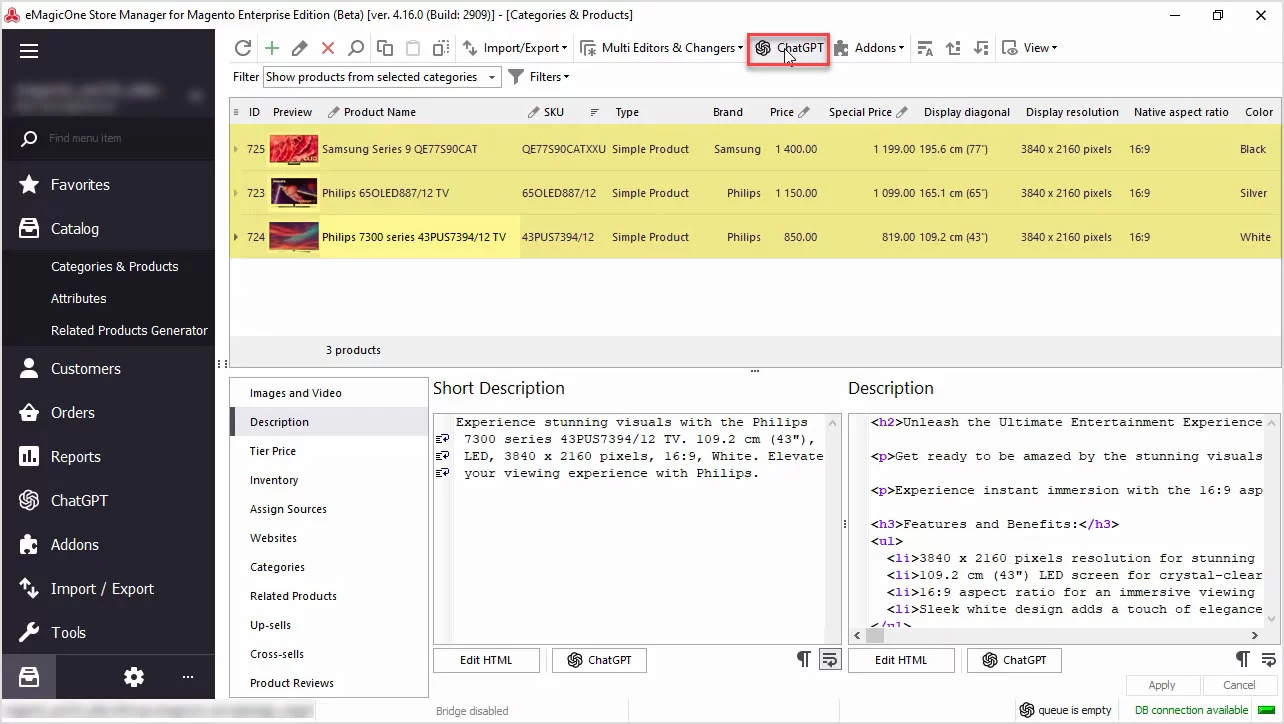Open the View dropdown

(1029, 48)
